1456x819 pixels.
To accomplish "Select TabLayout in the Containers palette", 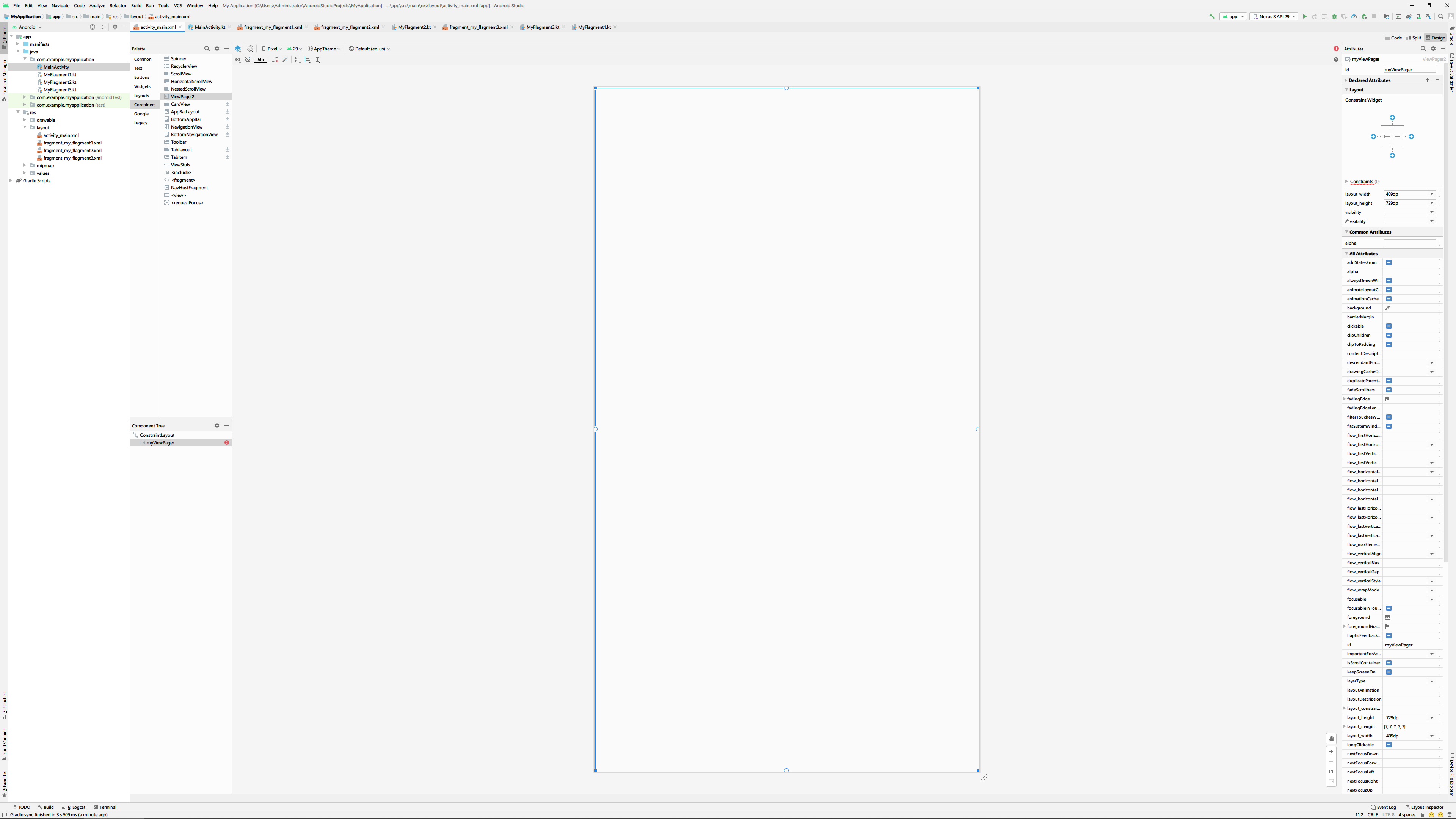I will tap(182, 150).
